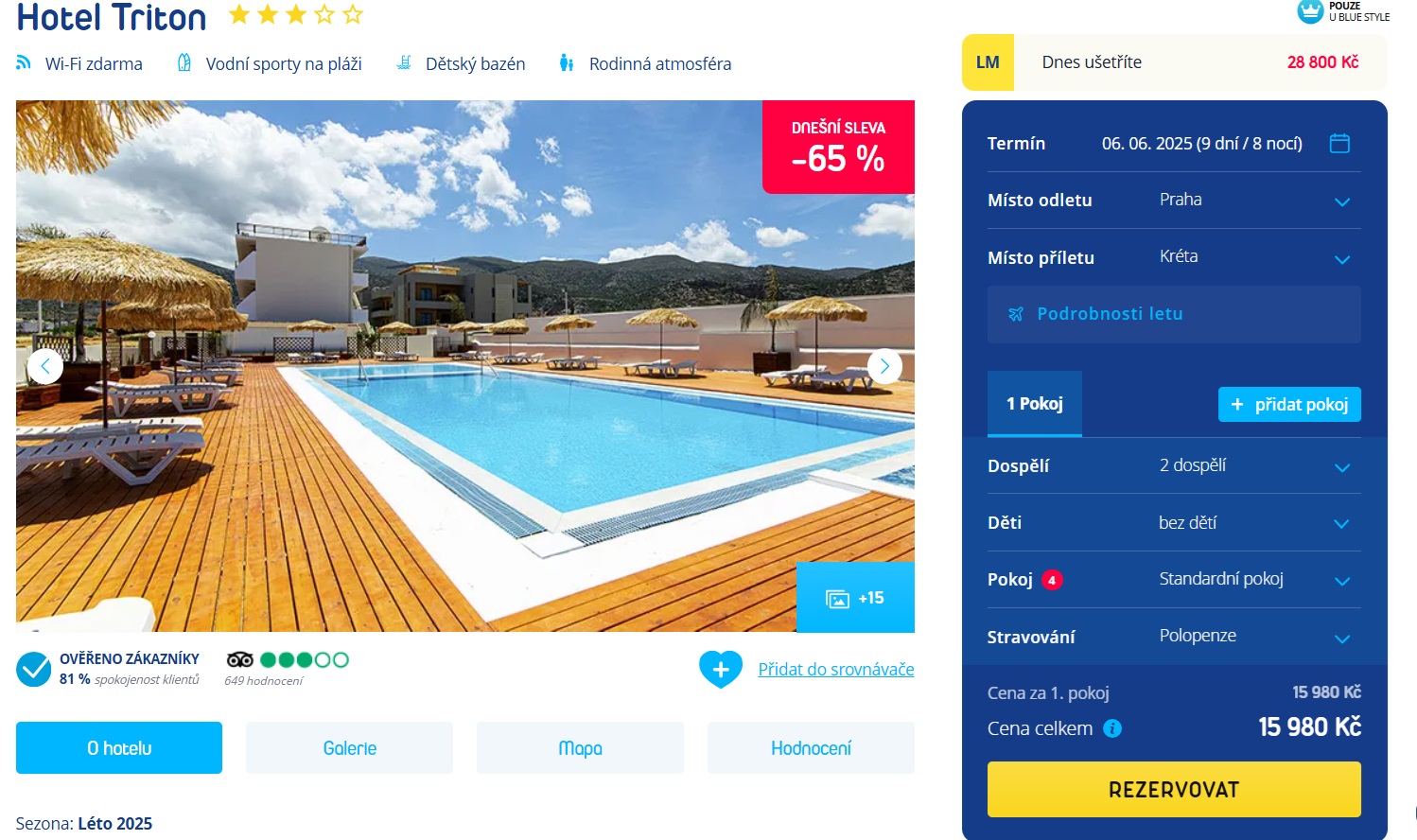Screen dimensions: 1417x840
Task: Show the previous hotel photo with the left arrow
Action: (x=45, y=366)
